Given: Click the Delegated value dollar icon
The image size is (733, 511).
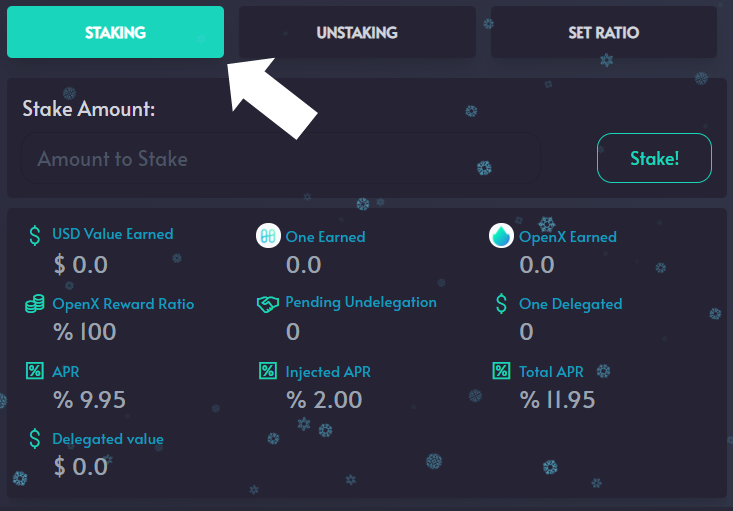Looking at the screenshot, I should click(x=35, y=439).
